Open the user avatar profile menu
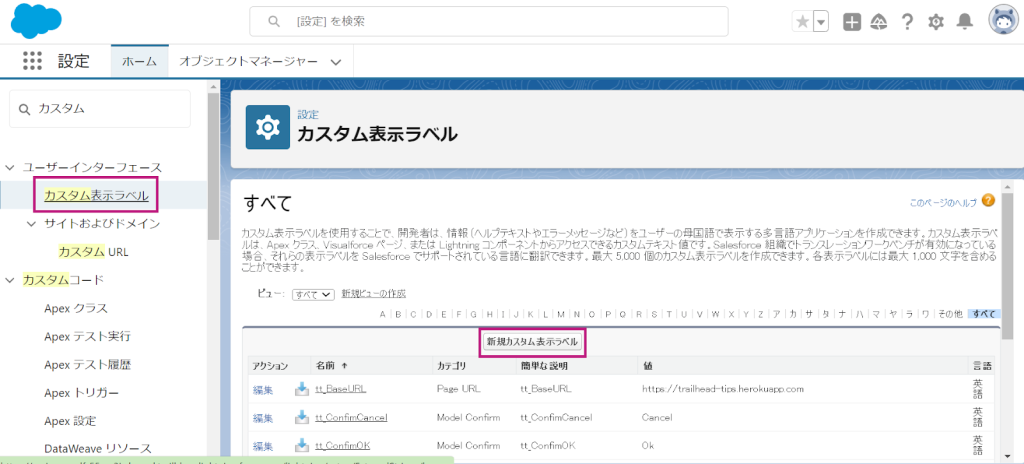The image size is (1024, 464). coord(1005,21)
